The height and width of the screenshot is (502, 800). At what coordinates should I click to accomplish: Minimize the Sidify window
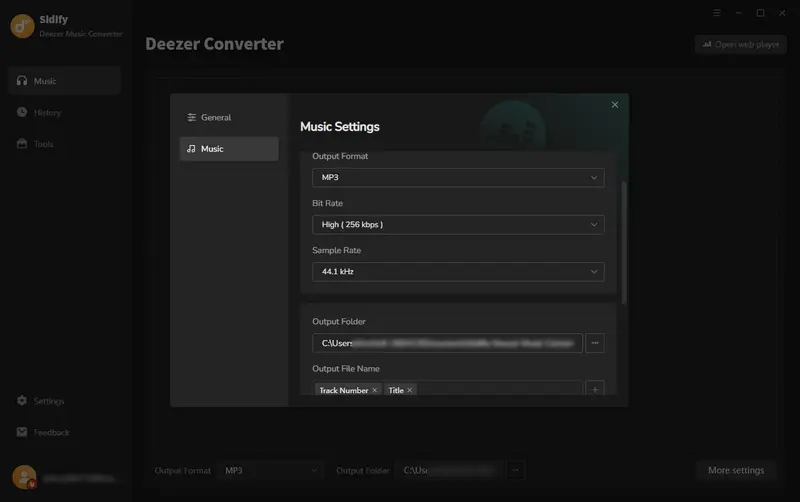click(738, 13)
